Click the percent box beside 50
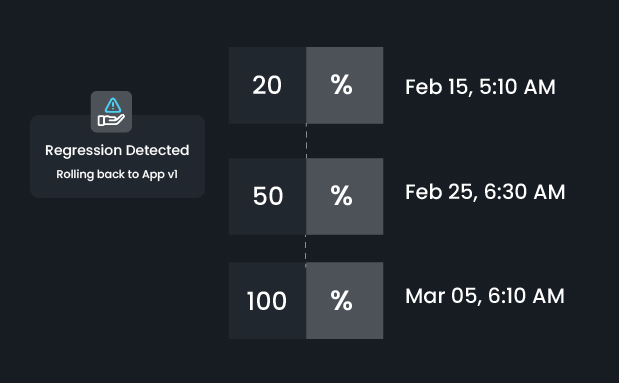 coord(345,196)
